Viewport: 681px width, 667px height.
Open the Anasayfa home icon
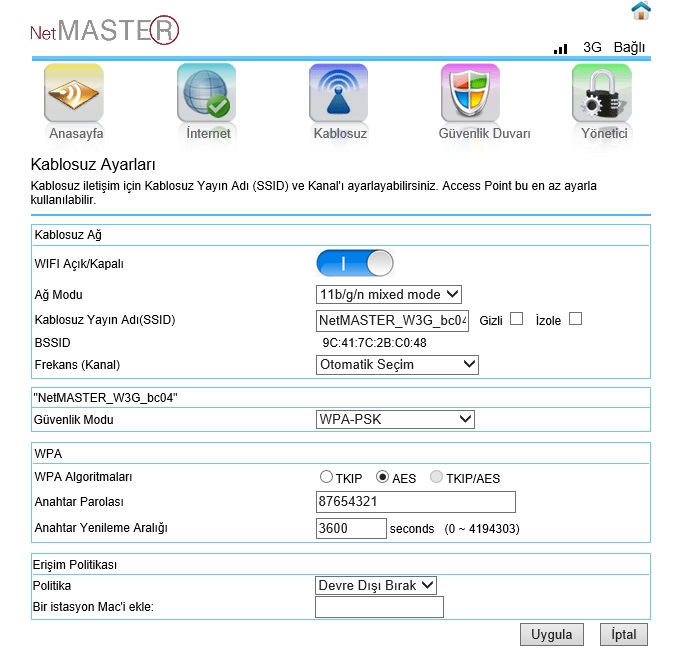tap(74, 93)
